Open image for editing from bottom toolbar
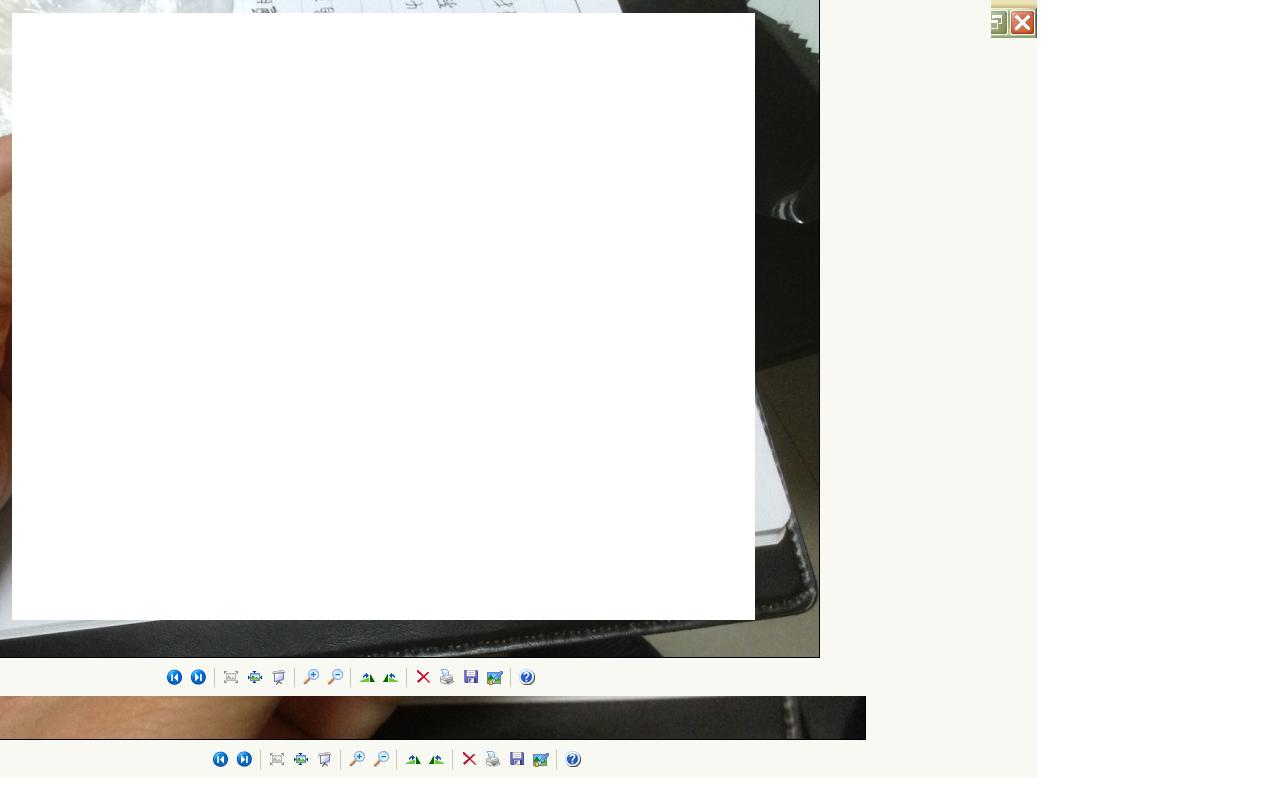Screen dimensions: 1280x800 pos(541,759)
